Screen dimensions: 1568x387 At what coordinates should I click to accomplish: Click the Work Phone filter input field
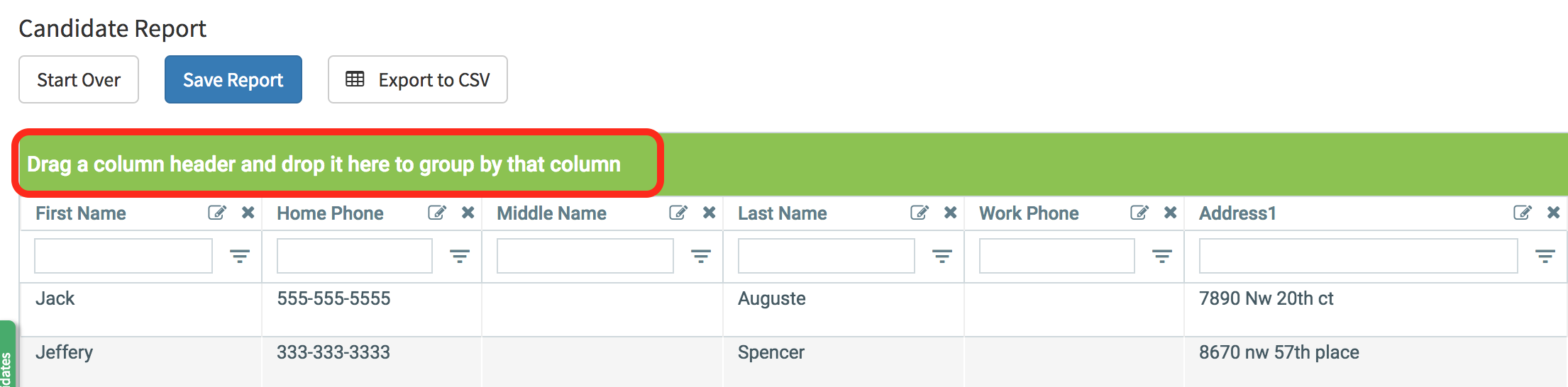[x=1056, y=256]
